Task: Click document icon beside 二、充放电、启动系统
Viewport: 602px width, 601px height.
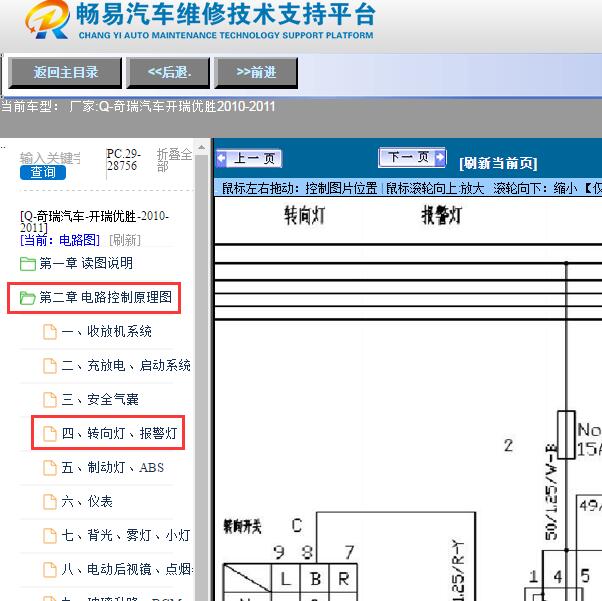Action: pos(50,366)
